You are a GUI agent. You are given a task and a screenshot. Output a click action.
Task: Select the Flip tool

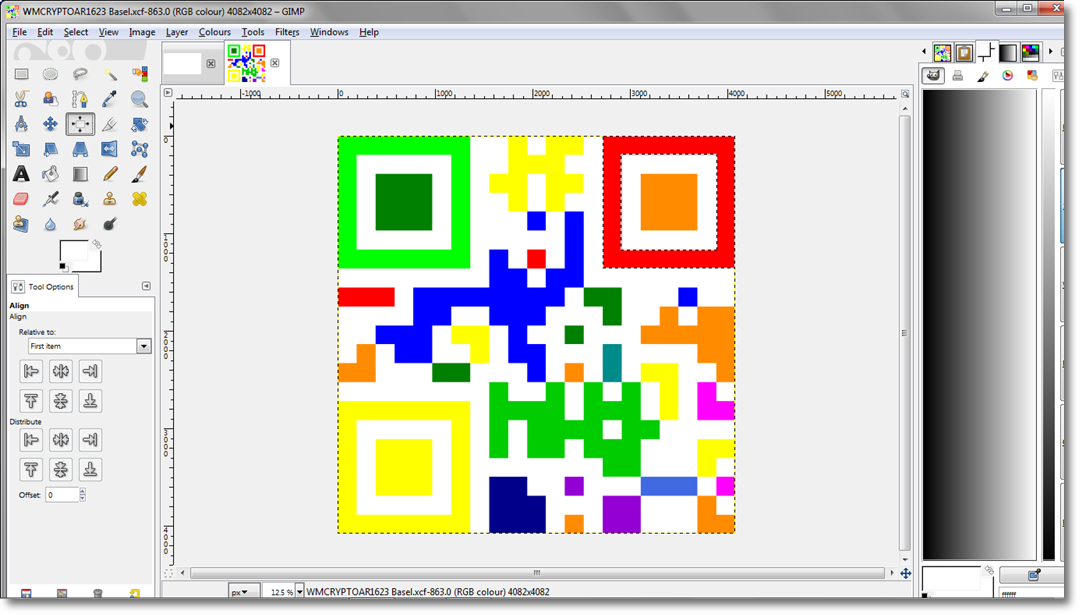pyautogui.click(x=110, y=149)
